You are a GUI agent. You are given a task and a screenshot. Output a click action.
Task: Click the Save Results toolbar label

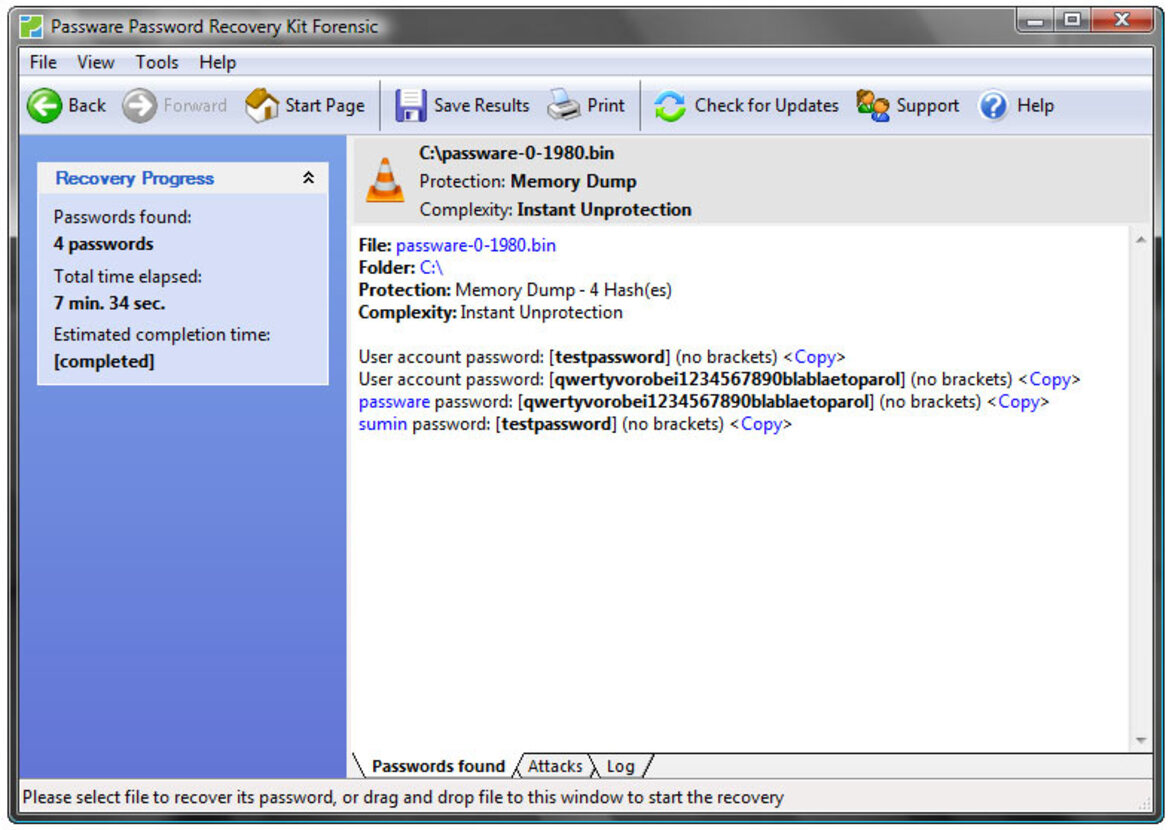coord(482,106)
